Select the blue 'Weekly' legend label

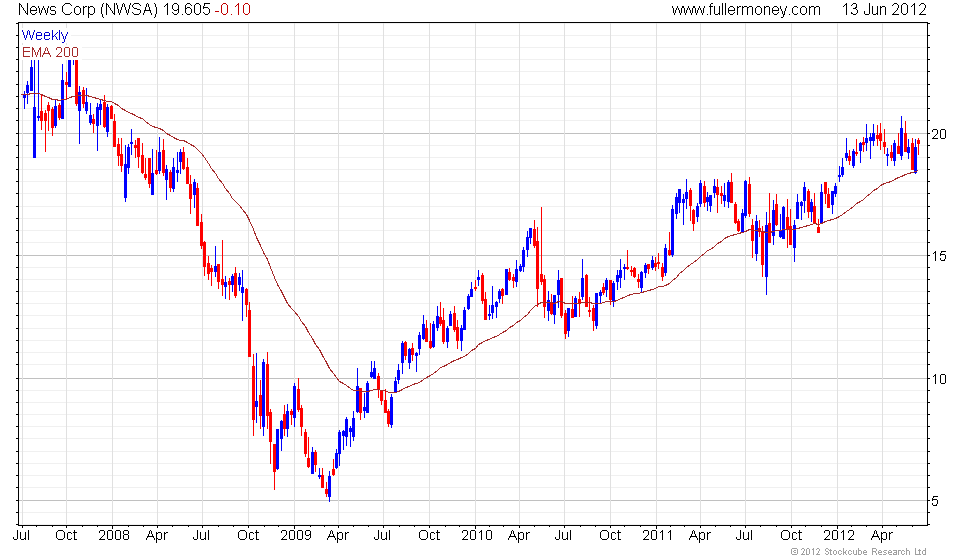point(44,35)
